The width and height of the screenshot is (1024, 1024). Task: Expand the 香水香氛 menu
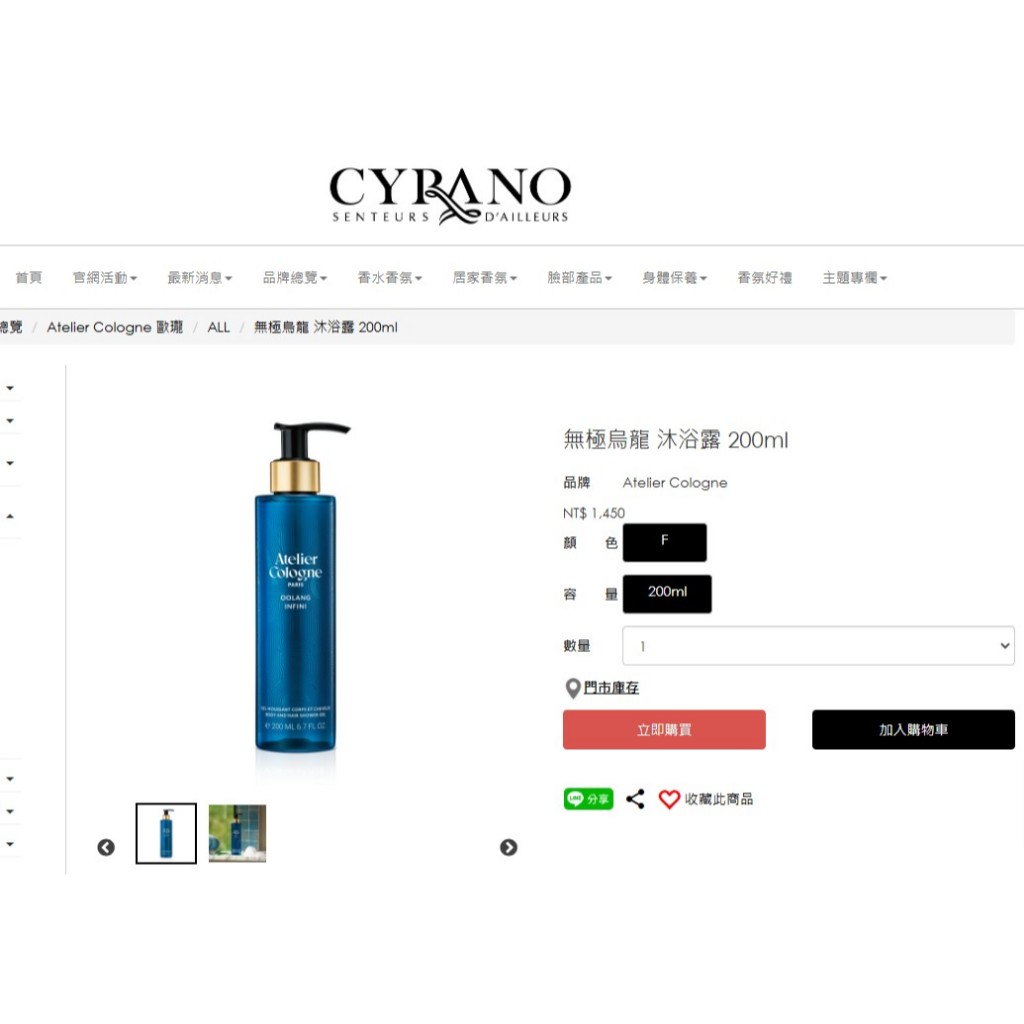click(x=389, y=278)
